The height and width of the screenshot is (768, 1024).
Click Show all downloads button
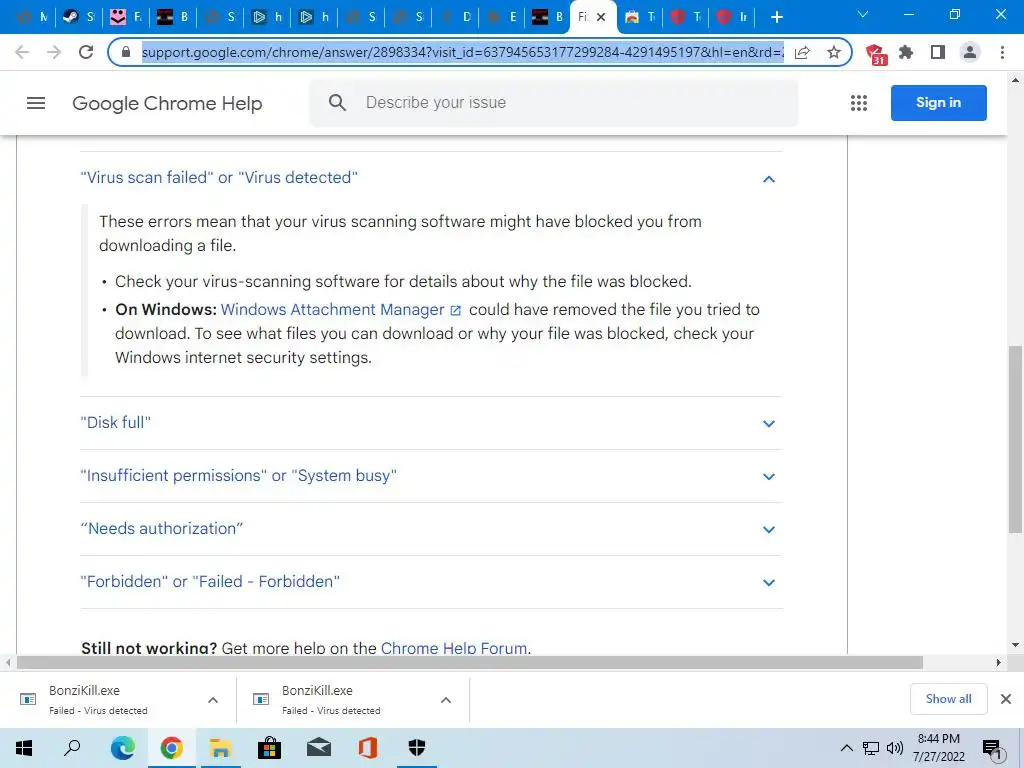[x=948, y=699]
